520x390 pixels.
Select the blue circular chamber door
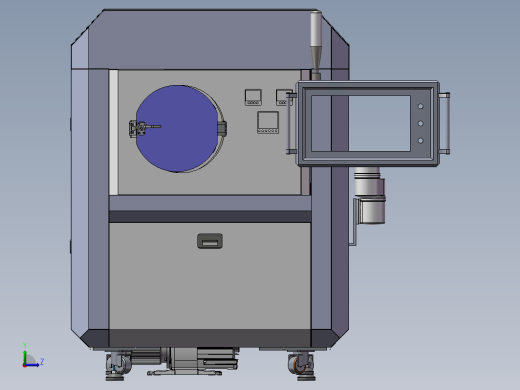pyautogui.click(x=177, y=129)
